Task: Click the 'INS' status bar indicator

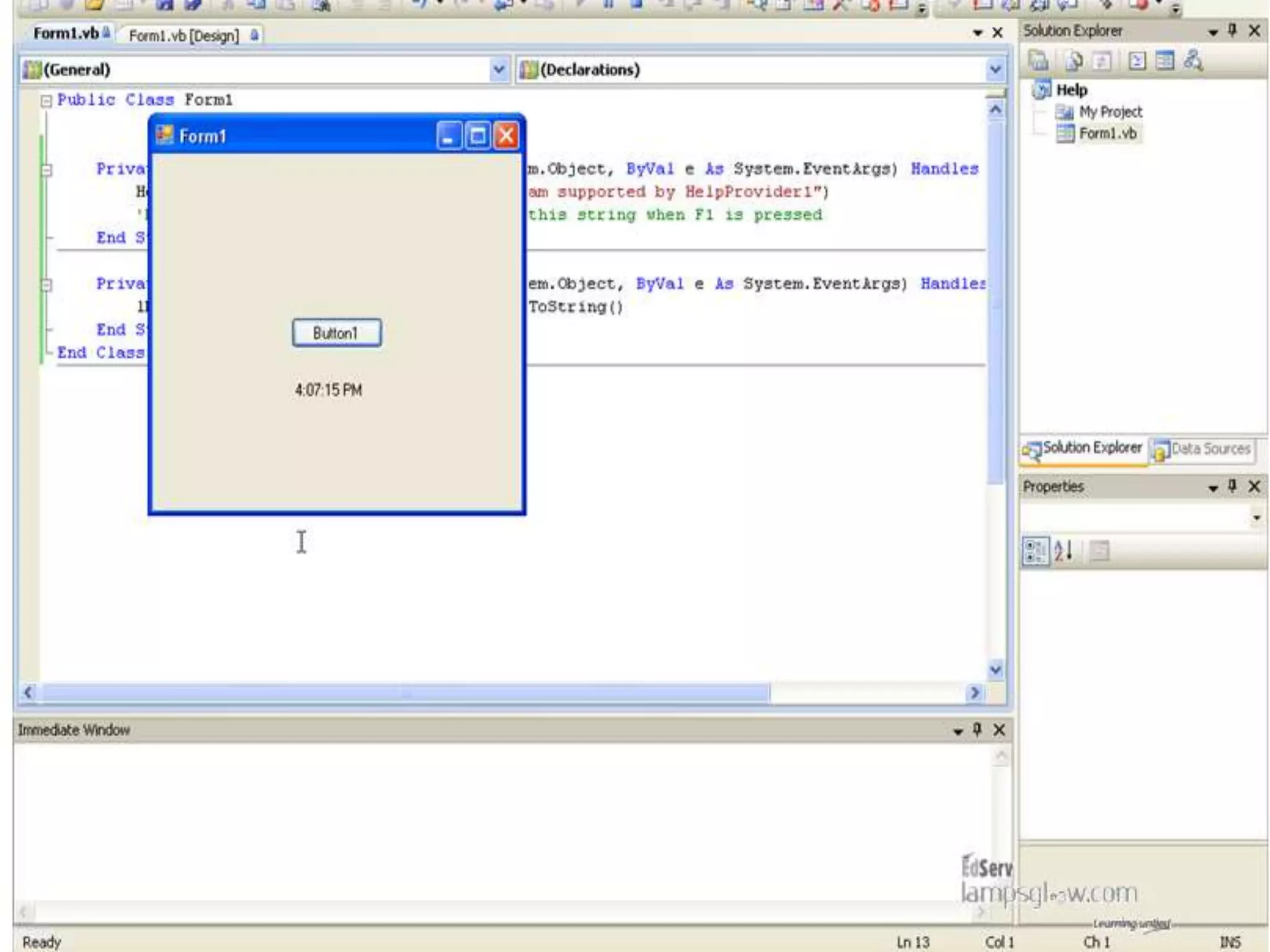Action: (x=1231, y=942)
